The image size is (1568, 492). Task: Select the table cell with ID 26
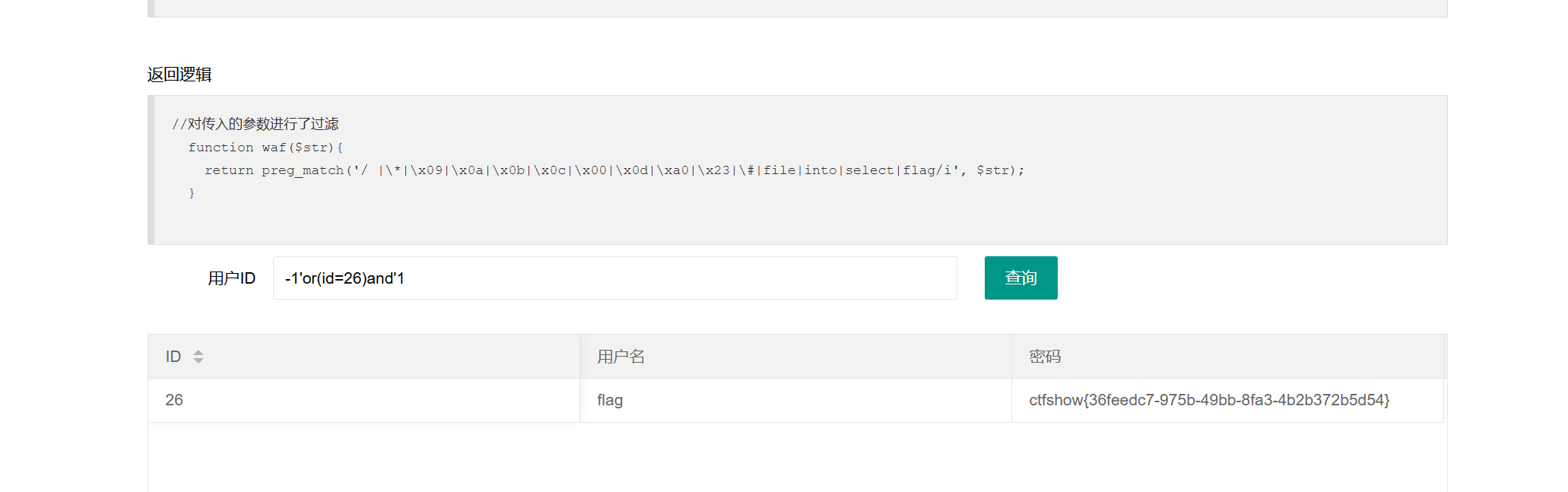click(x=363, y=400)
